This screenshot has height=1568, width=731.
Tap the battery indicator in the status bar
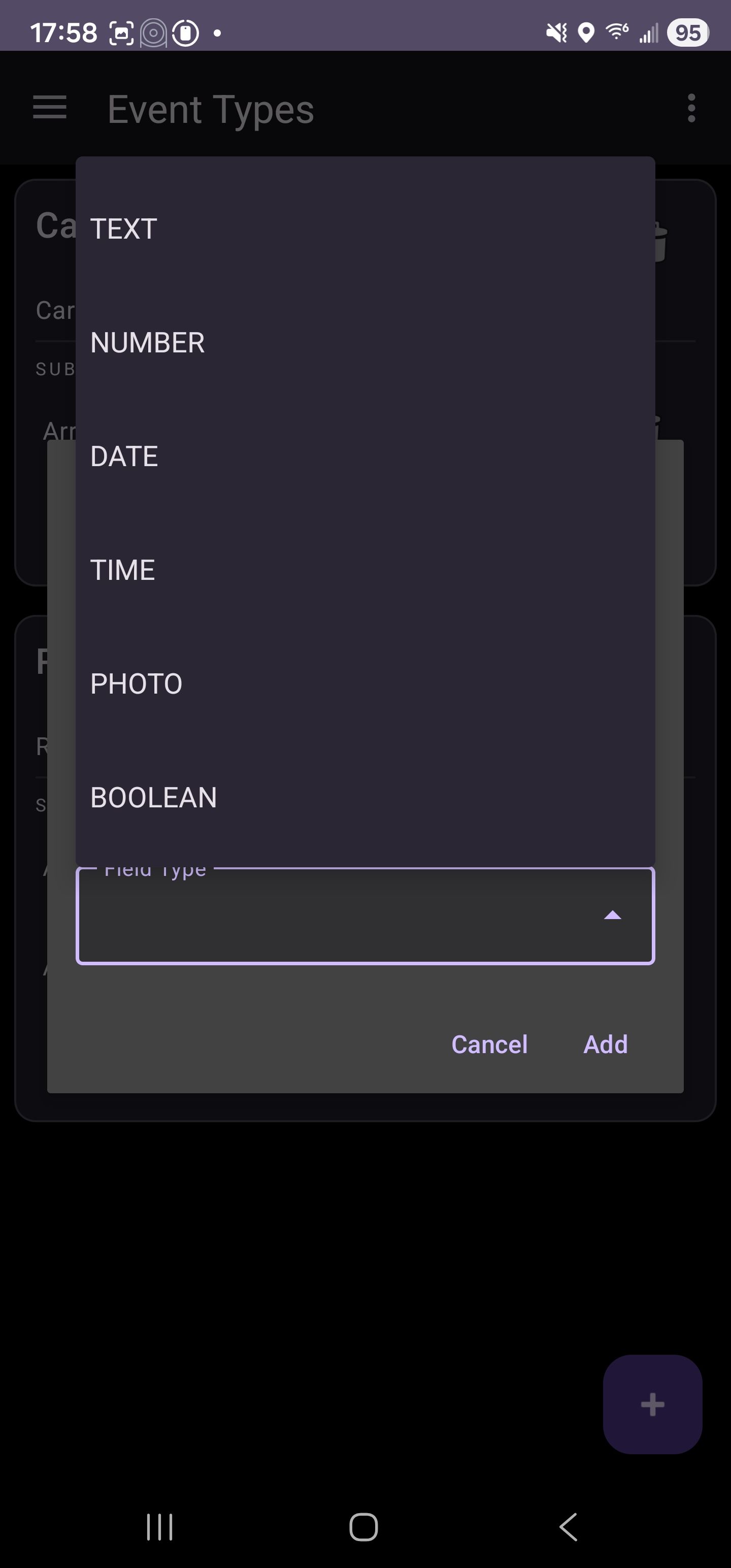pos(688,33)
